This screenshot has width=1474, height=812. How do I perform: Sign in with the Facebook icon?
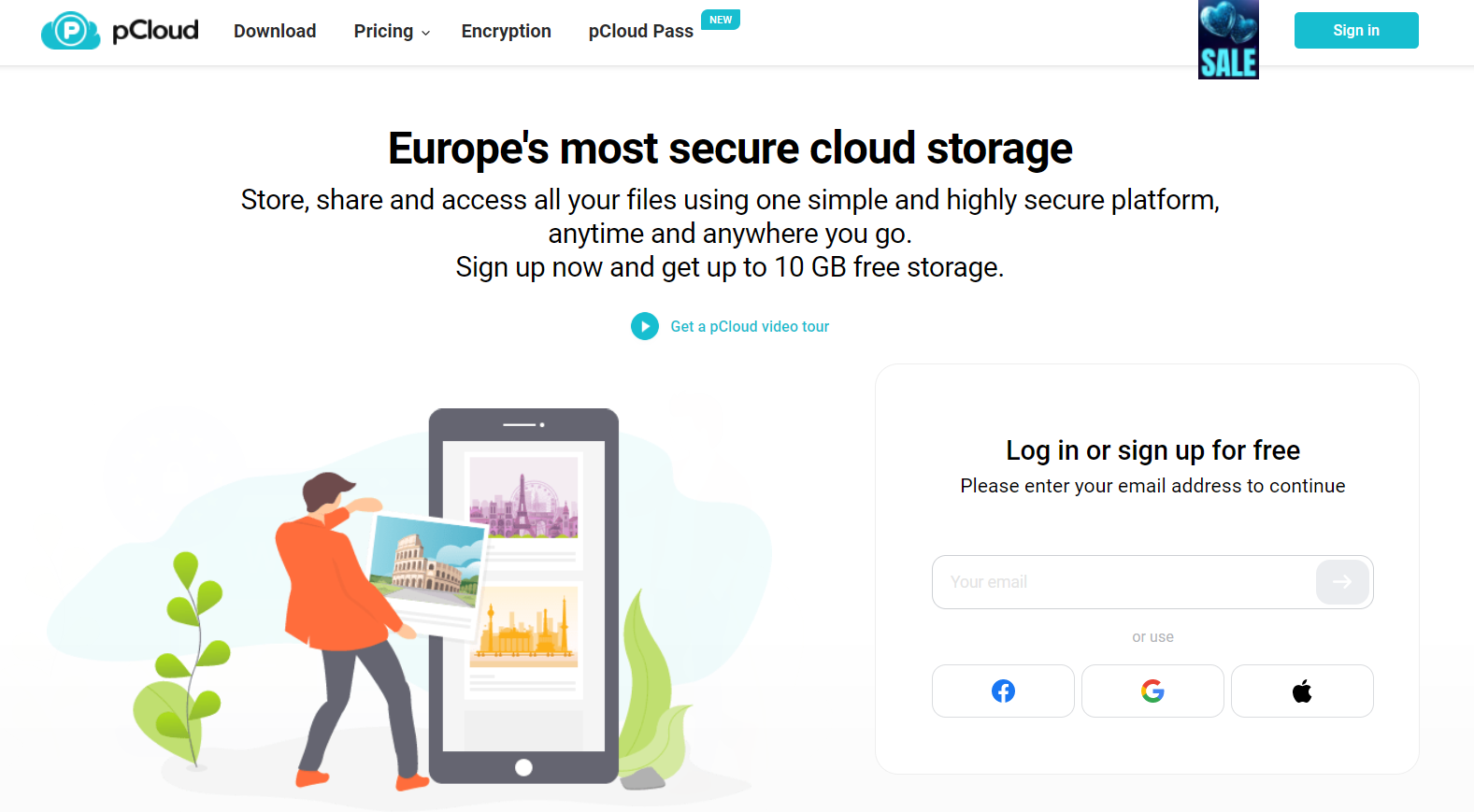pos(1003,691)
